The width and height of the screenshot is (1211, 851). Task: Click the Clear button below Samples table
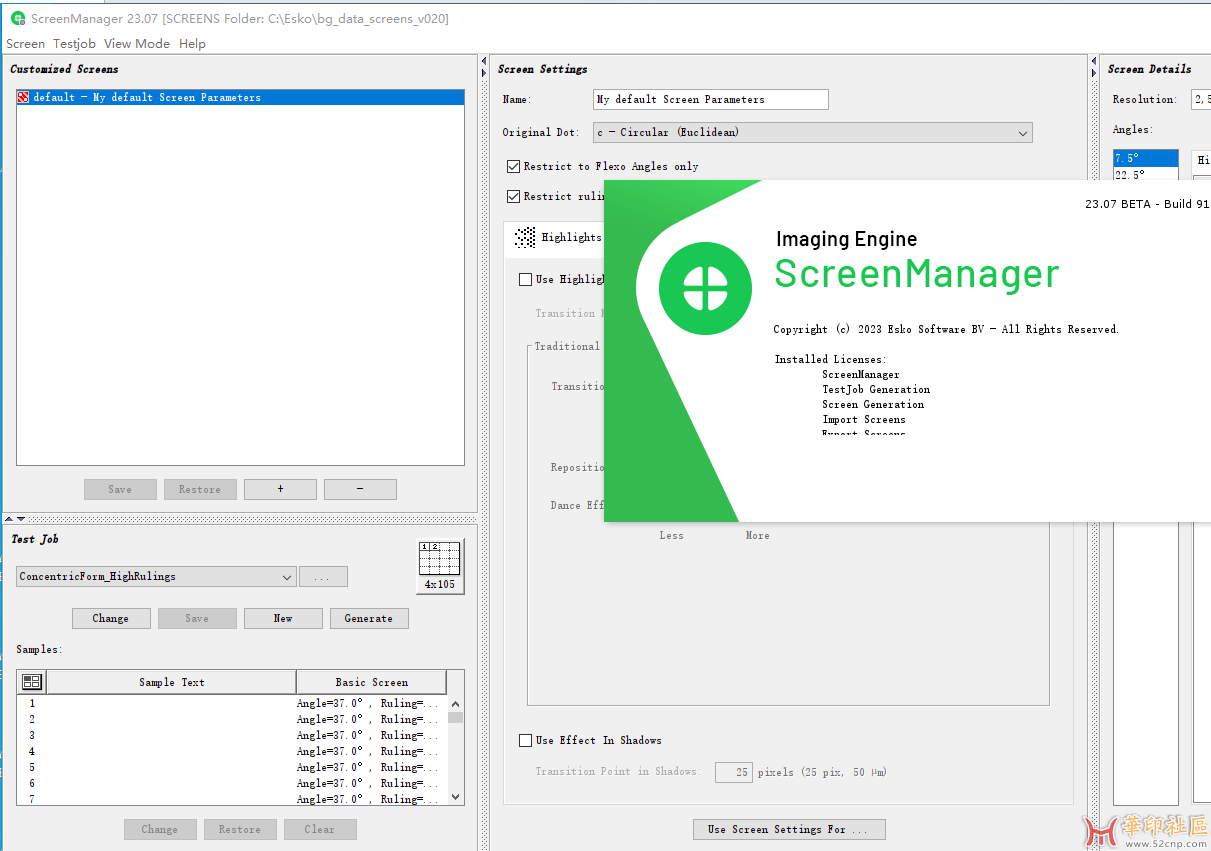(320, 829)
